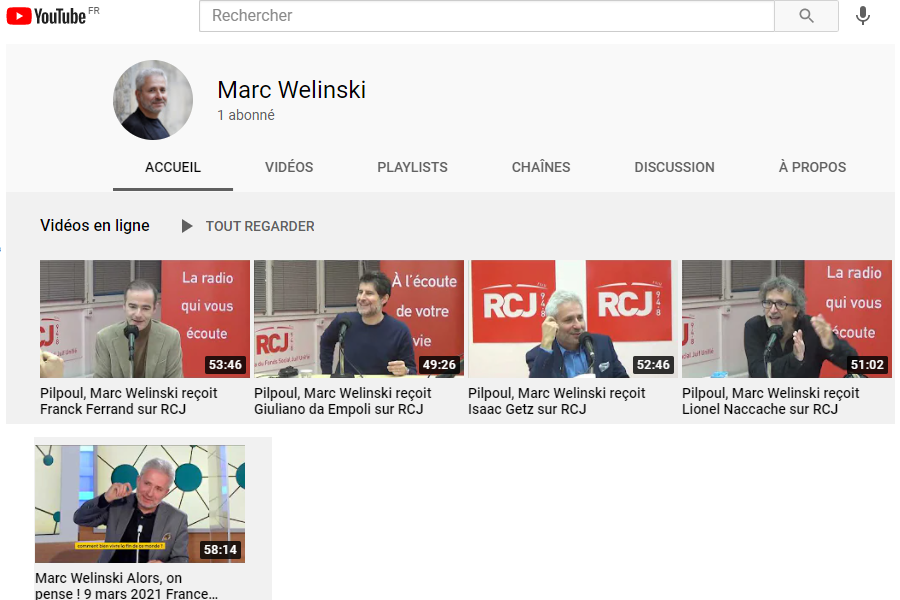Activate voice search with the microphone icon

click(862, 15)
